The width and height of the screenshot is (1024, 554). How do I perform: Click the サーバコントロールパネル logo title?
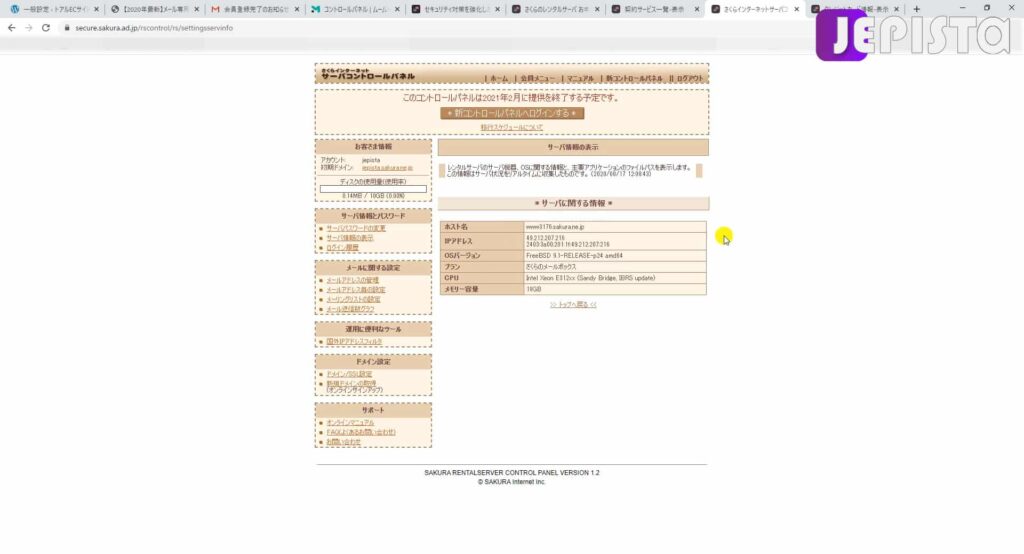click(x=368, y=74)
